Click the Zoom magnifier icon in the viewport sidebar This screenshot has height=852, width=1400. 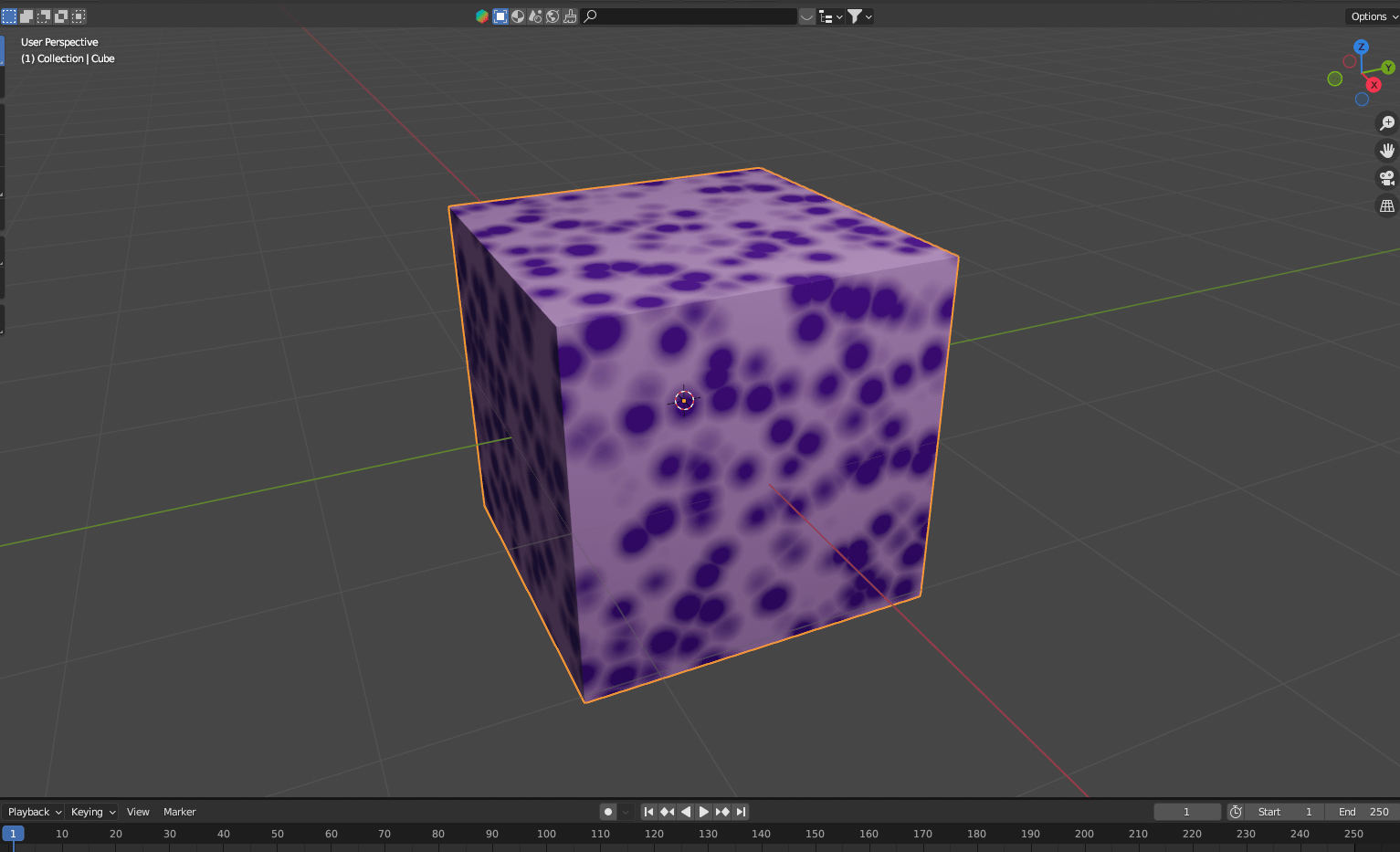pyautogui.click(x=1386, y=122)
